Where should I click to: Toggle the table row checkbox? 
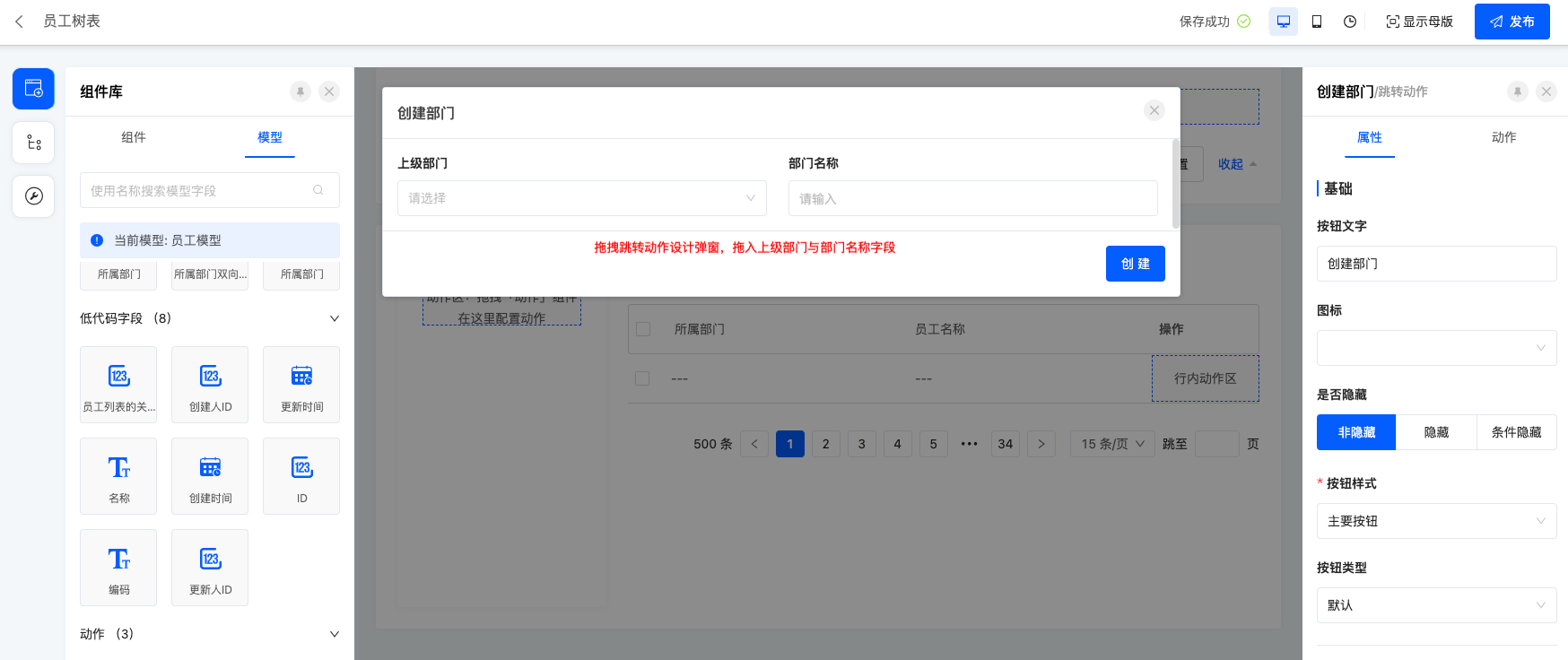642,378
